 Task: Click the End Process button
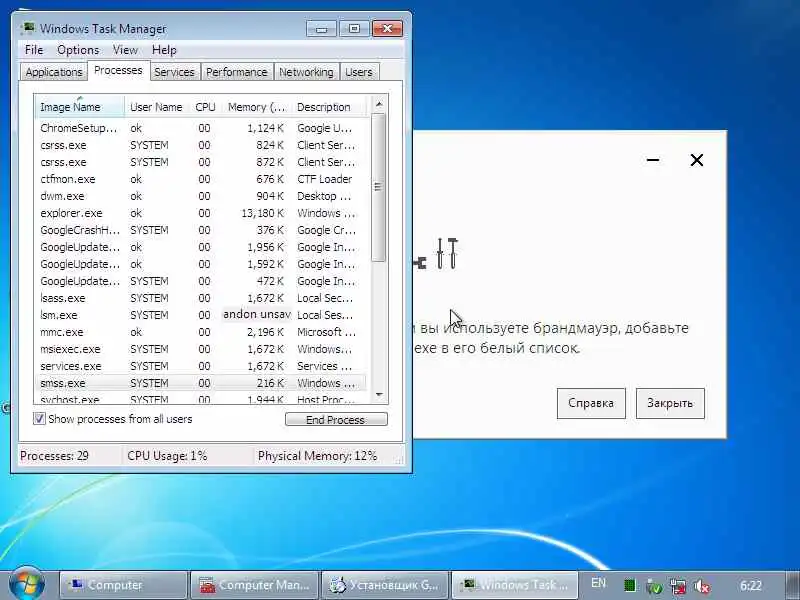336,419
